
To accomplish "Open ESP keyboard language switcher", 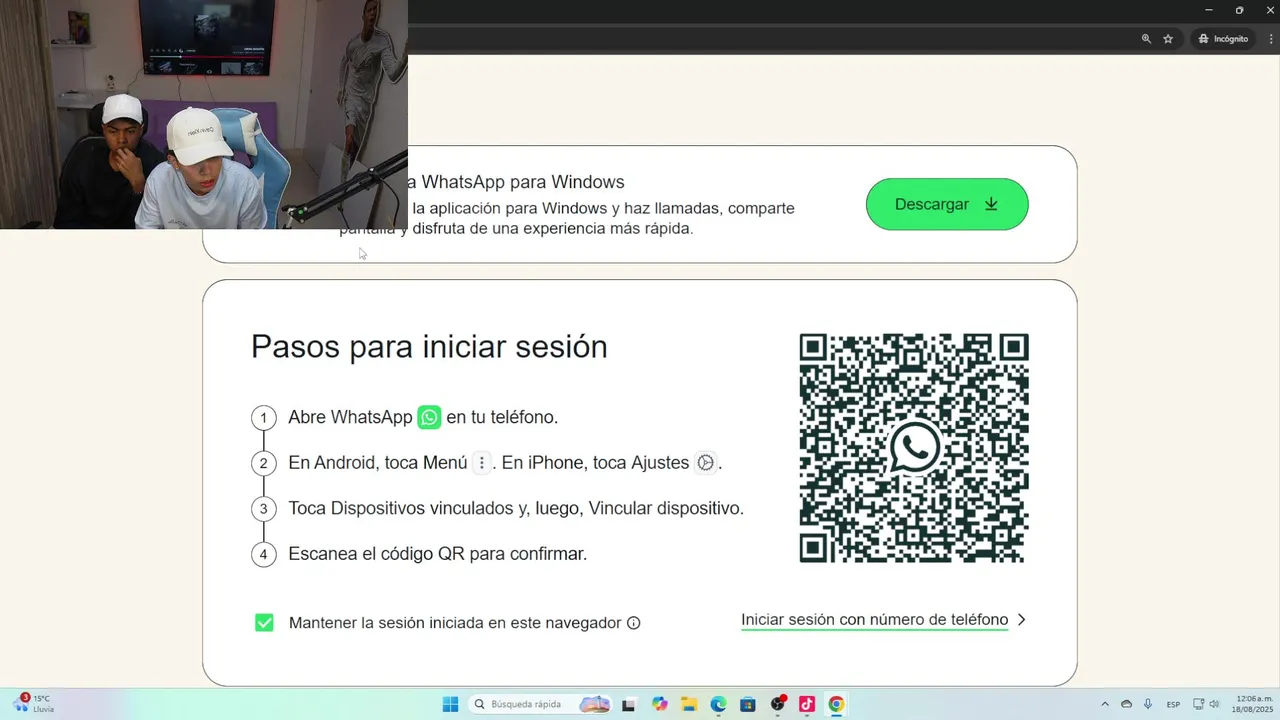I will tap(1173, 704).
